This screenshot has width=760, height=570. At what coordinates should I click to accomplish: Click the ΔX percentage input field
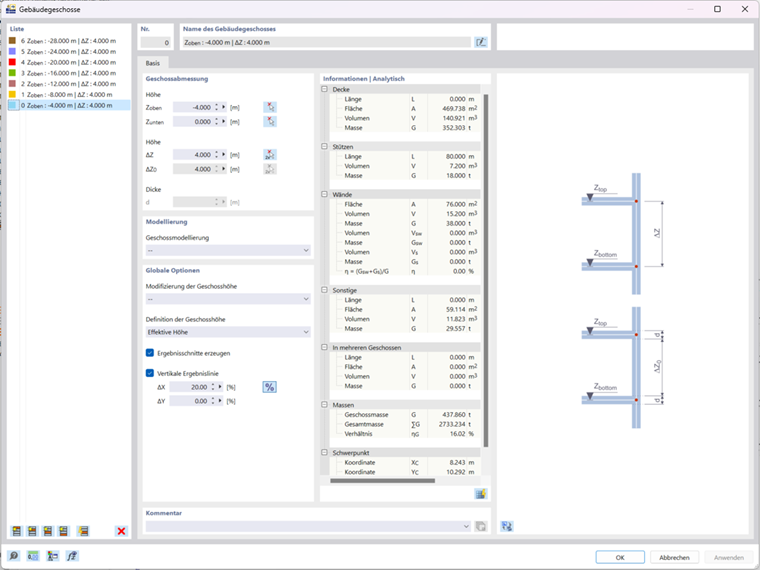point(190,387)
